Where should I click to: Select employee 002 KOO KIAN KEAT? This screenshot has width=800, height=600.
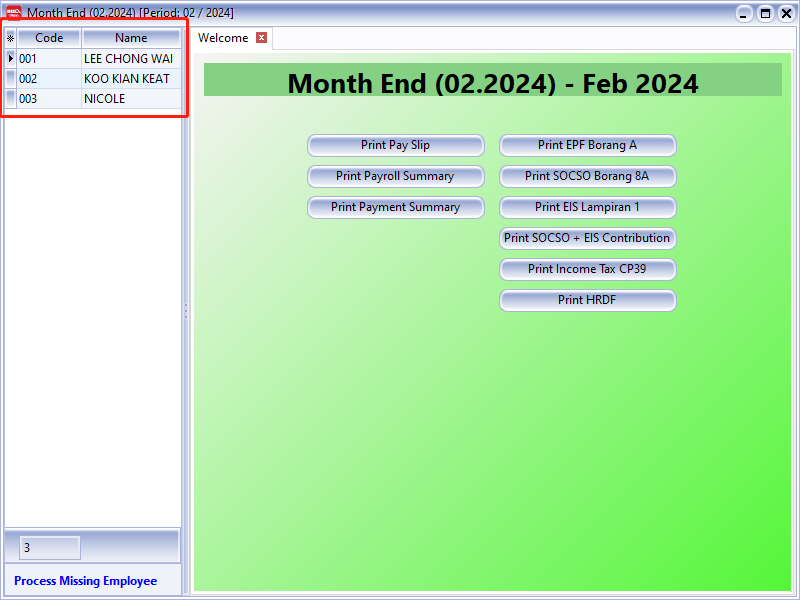click(126, 79)
